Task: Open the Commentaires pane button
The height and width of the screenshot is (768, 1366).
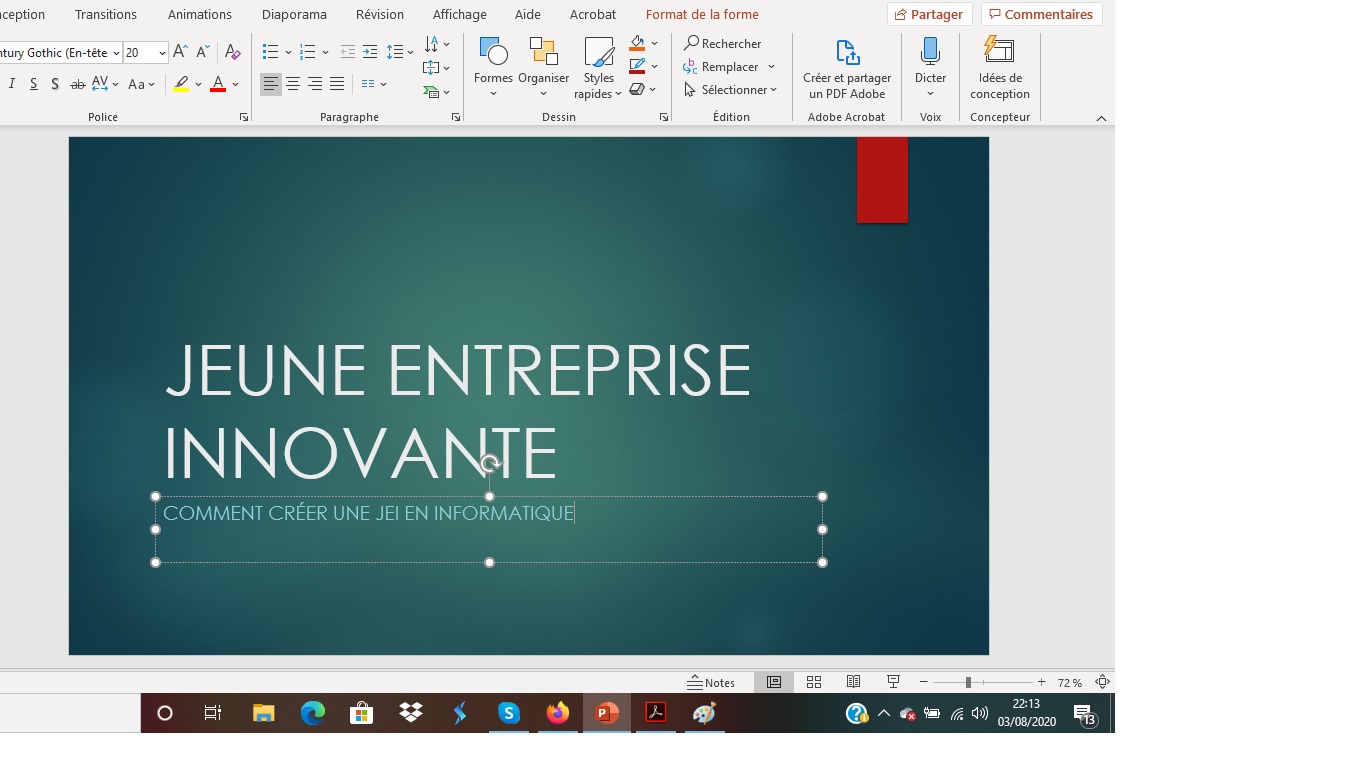Action: 1041,15
